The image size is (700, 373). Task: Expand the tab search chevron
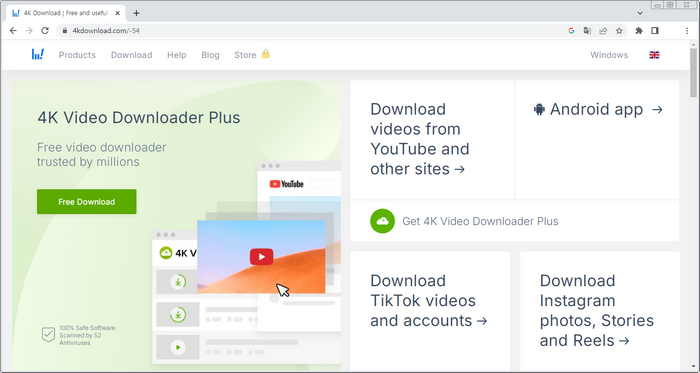click(x=640, y=13)
